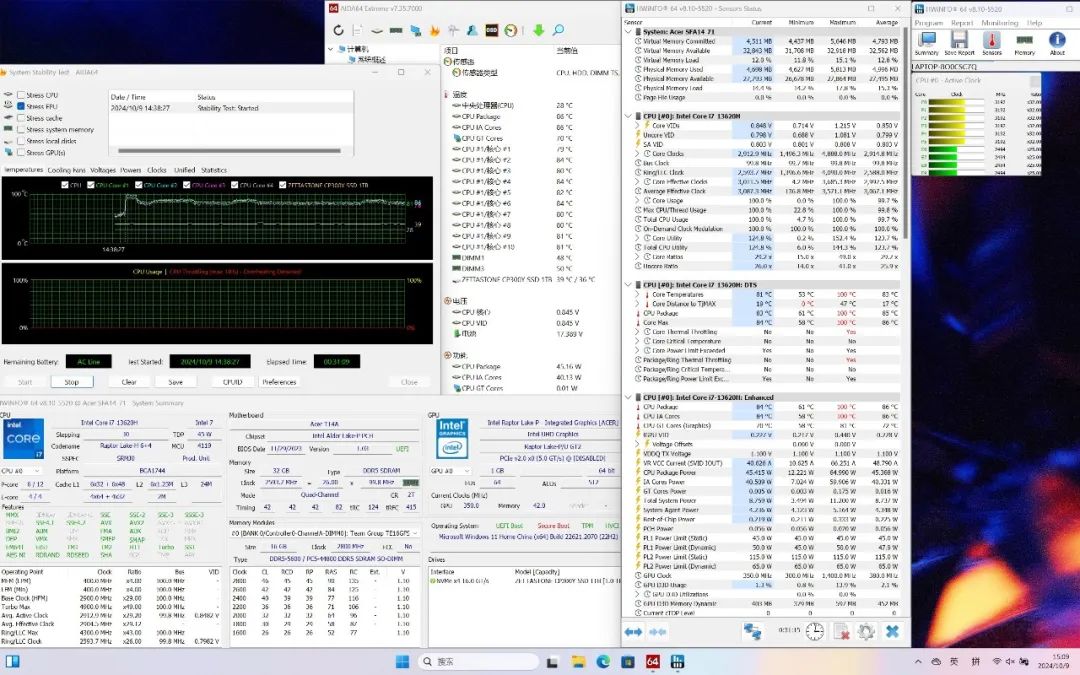Click the AIDA64 user icon in toolbar
The width and height of the screenshot is (1080, 675).
[472, 30]
